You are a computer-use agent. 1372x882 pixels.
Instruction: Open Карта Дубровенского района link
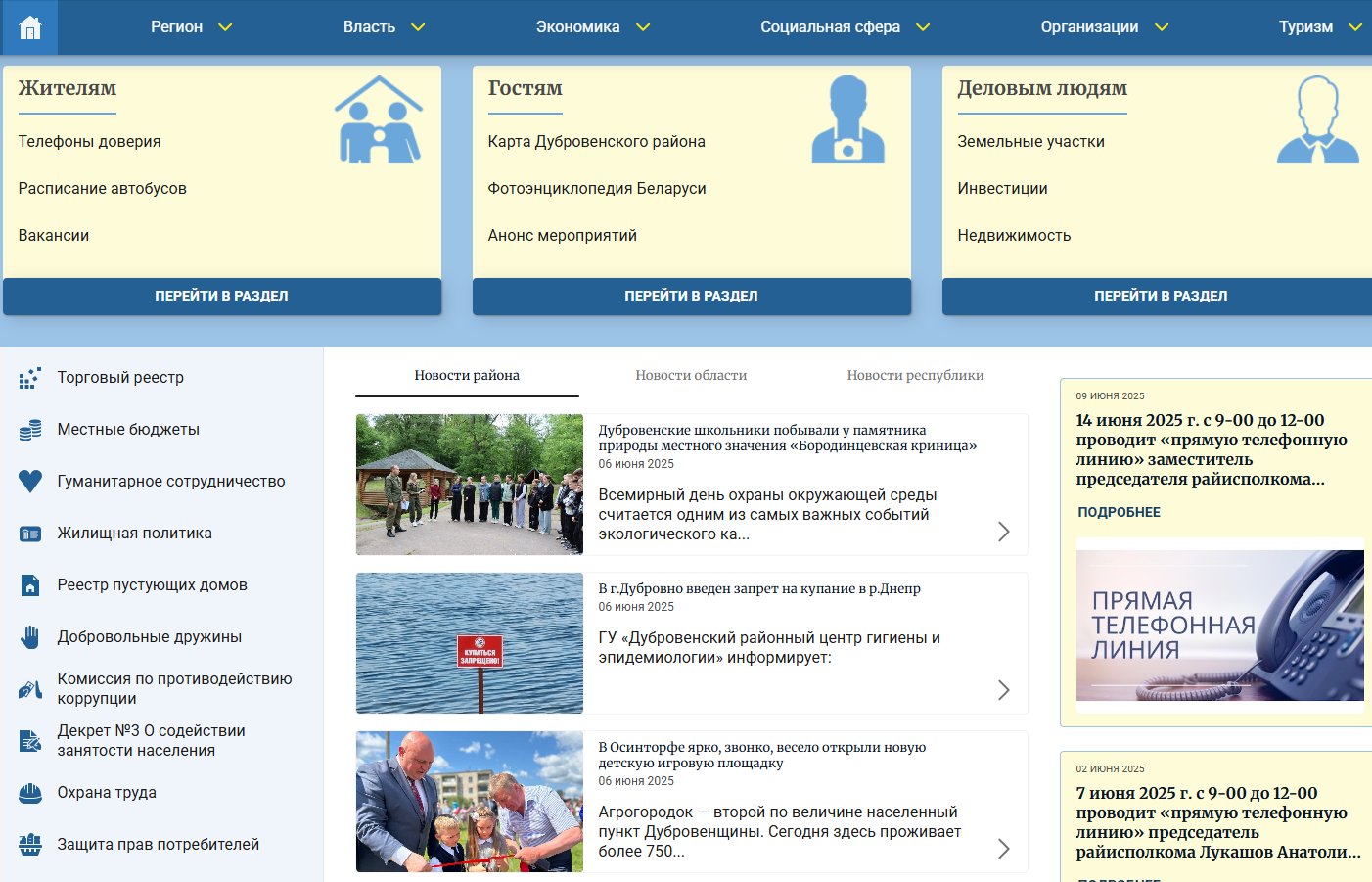pos(596,142)
